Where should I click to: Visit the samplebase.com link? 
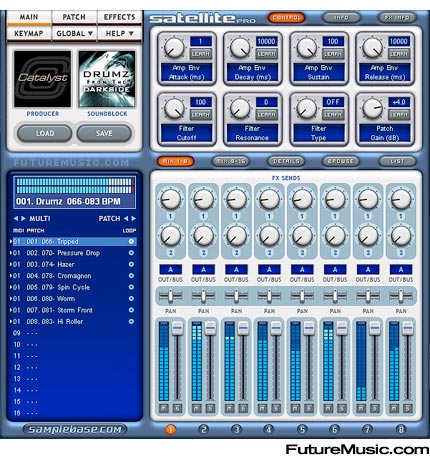pos(75,429)
